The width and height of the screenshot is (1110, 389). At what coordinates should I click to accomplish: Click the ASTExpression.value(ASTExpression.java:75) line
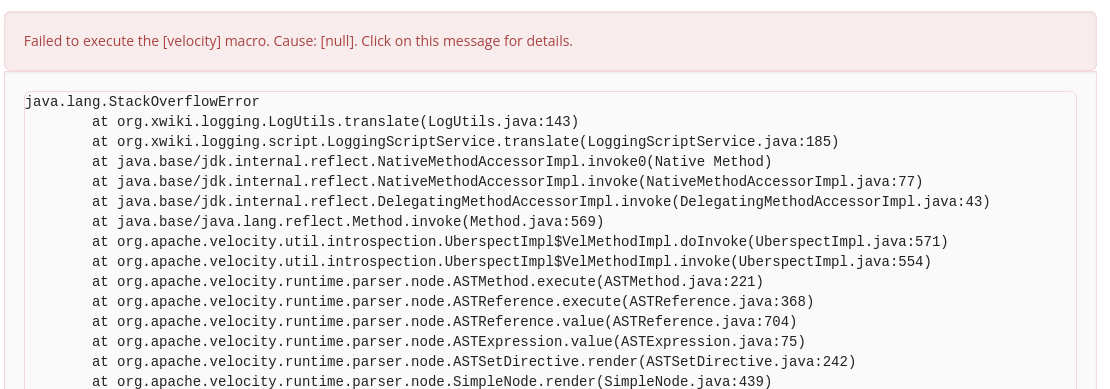[449, 342]
